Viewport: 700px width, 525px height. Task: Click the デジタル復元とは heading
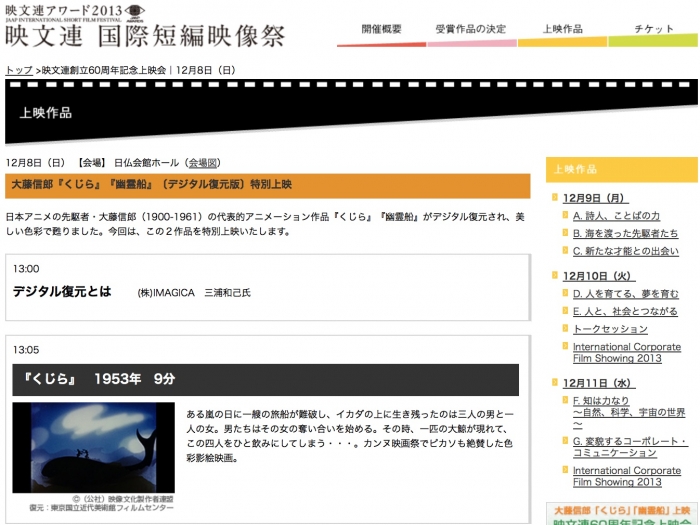(62, 292)
